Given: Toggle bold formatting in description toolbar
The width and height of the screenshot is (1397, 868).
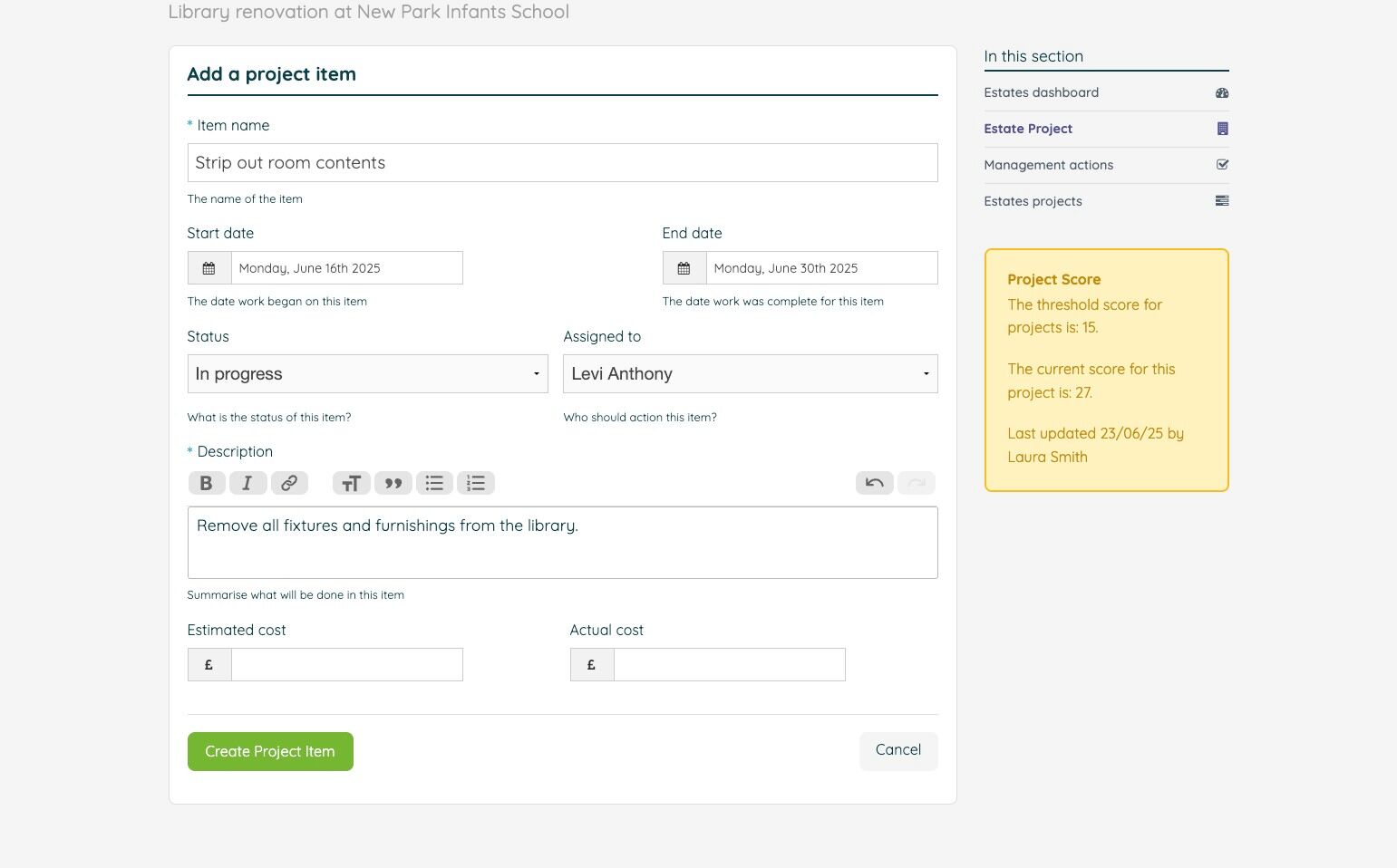Looking at the screenshot, I should tap(207, 483).
